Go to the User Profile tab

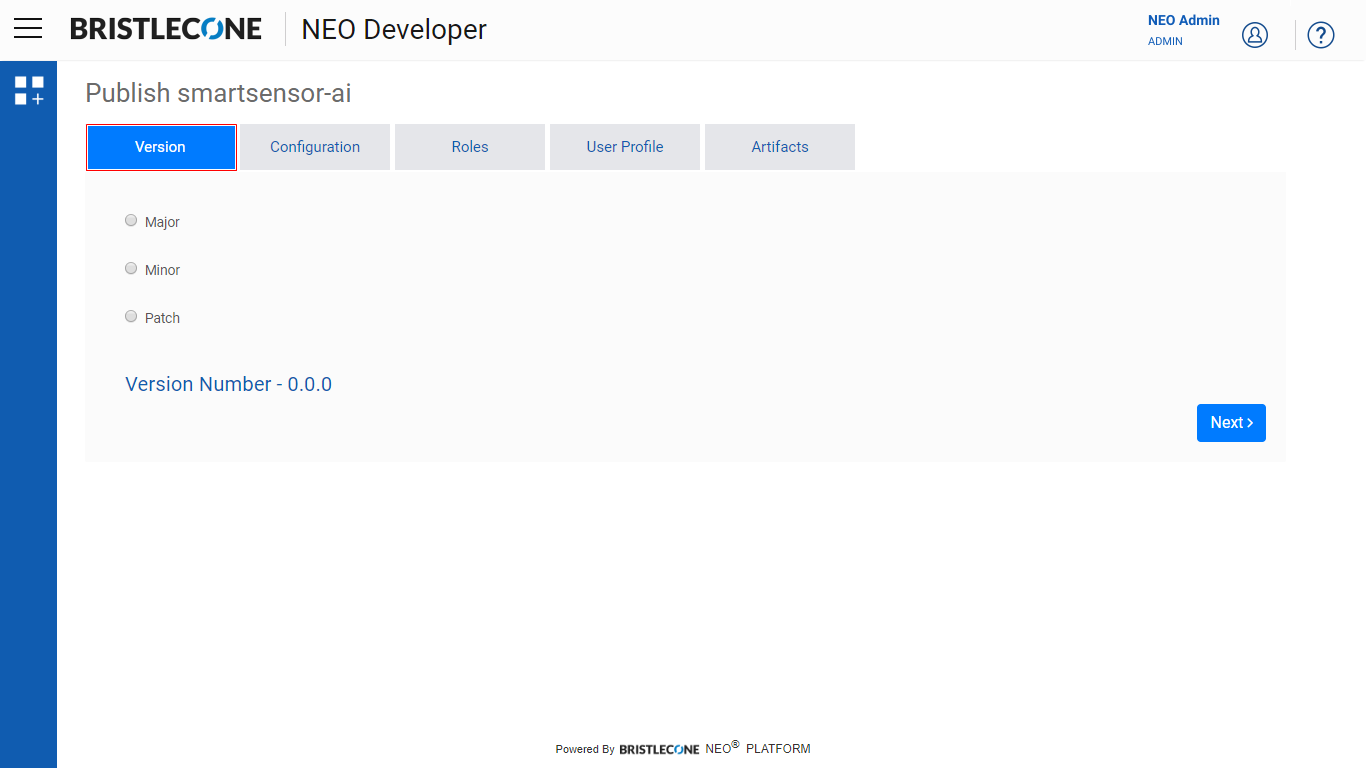pyautogui.click(x=625, y=147)
